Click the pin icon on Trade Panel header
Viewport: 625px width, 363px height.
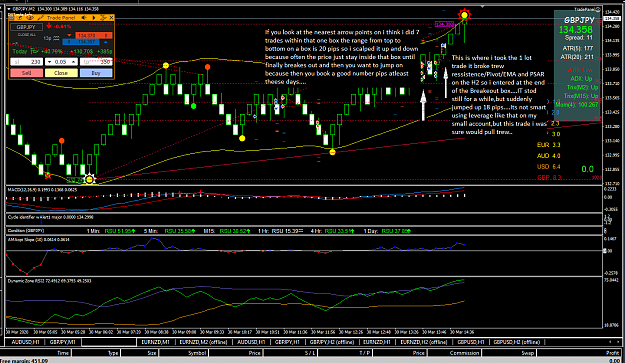tap(103, 18)
